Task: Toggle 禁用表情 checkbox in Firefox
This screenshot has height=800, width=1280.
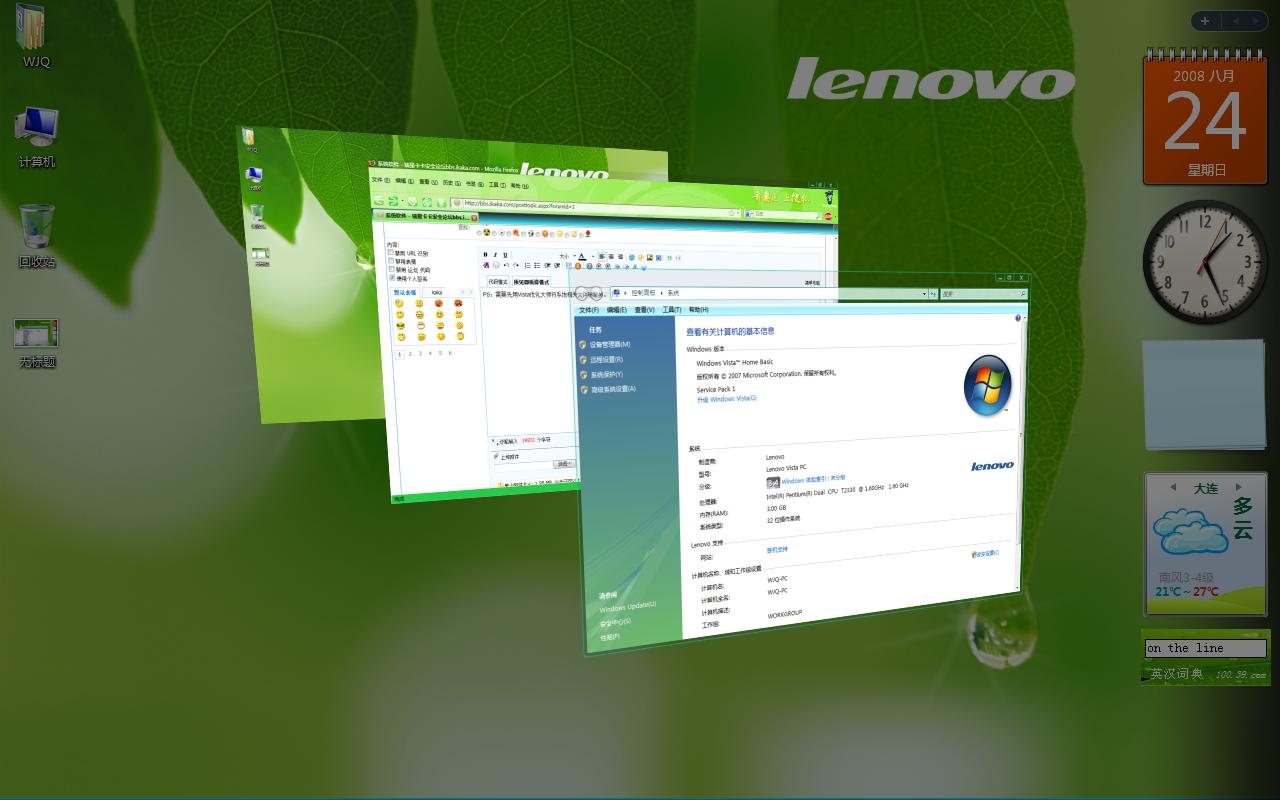Action: point(391,261)
